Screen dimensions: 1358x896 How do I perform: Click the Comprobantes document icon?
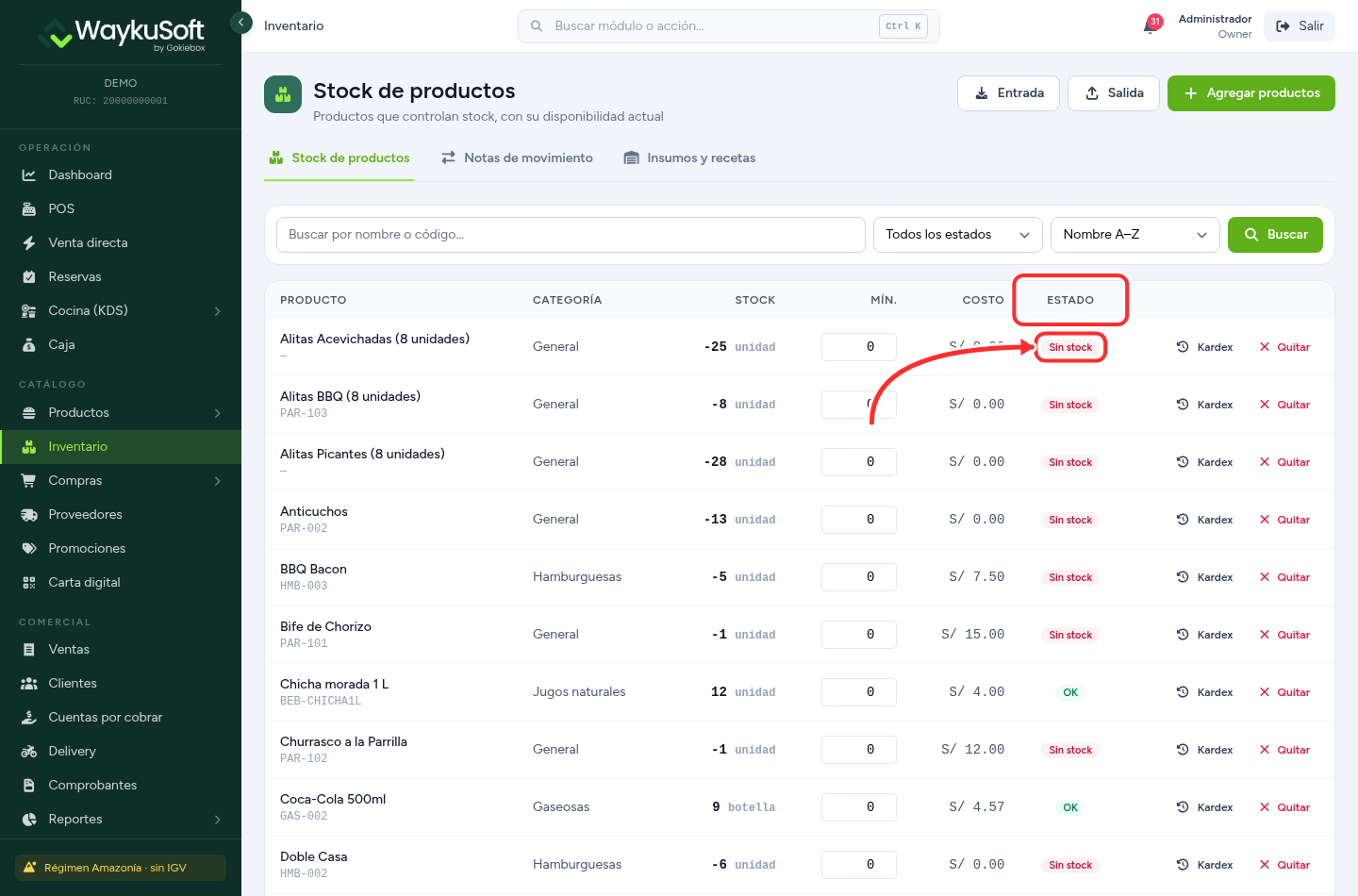click(29, 786)
